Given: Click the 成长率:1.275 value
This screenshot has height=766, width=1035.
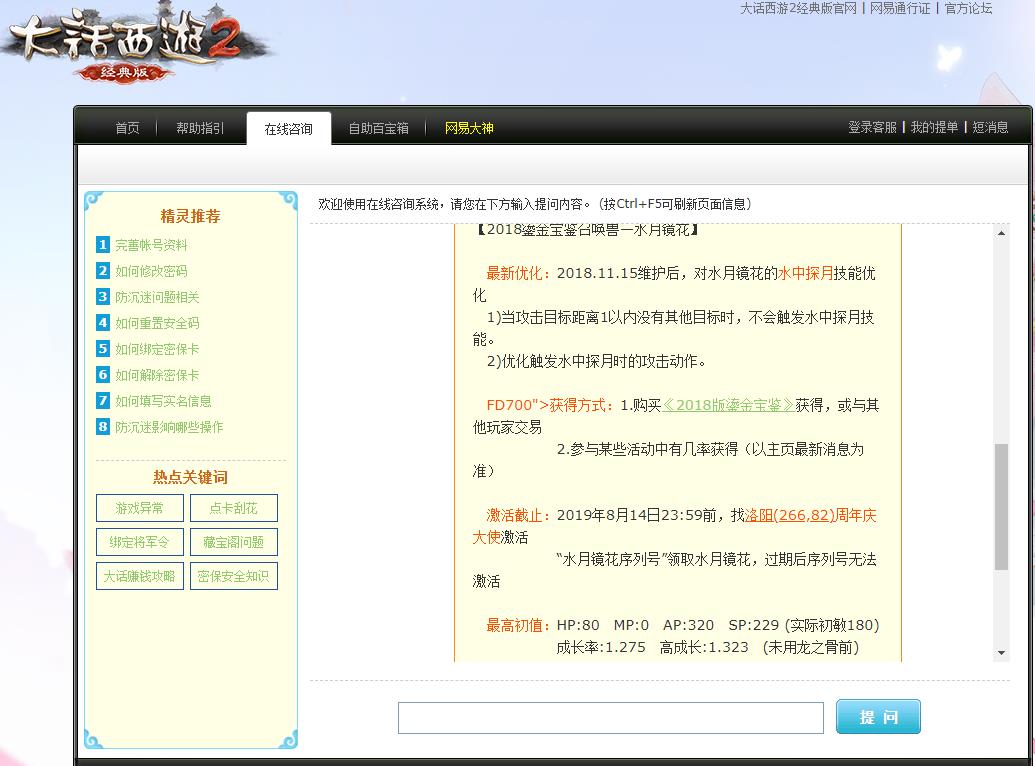Looking at the screenshot, I should coord(601,647).
